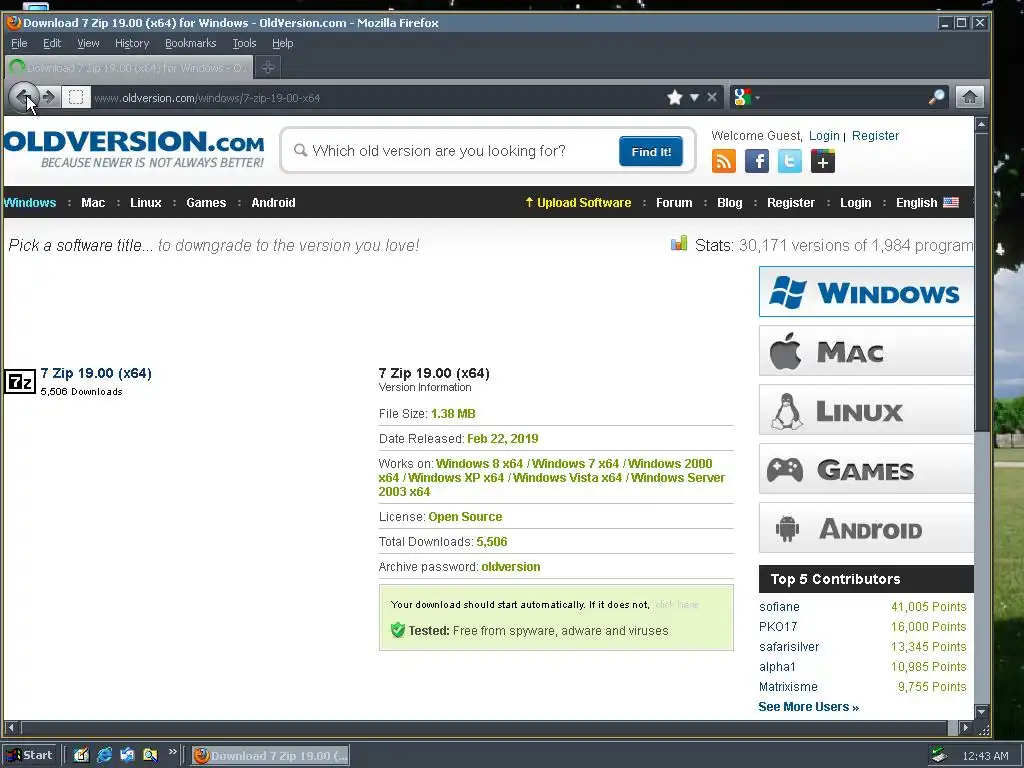Open contributor sofiane's profile

(779, 607)
